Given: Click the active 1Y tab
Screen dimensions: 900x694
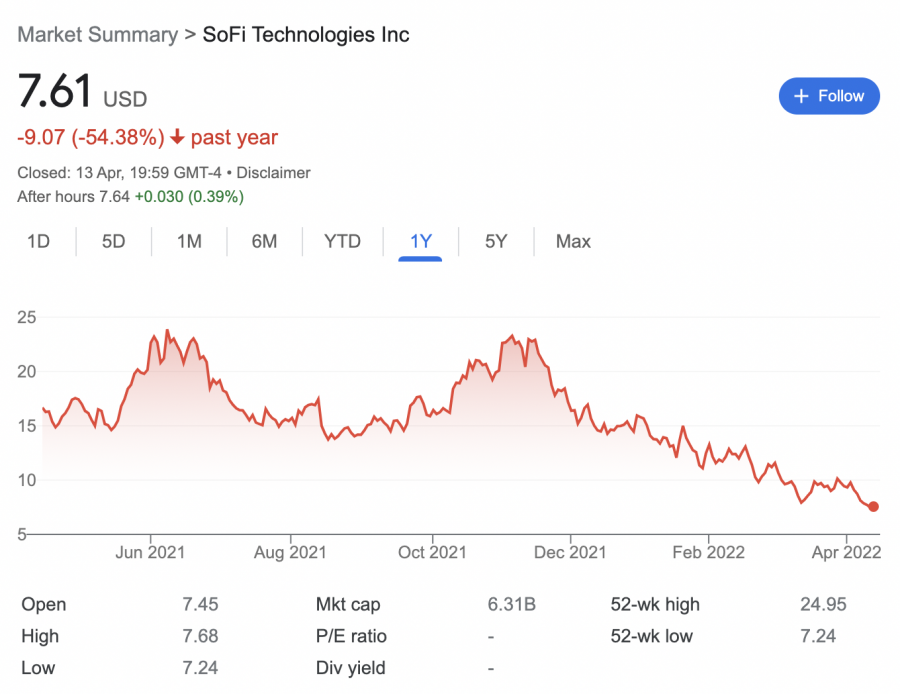Looking at the screenshot, I should pos(420,241).
